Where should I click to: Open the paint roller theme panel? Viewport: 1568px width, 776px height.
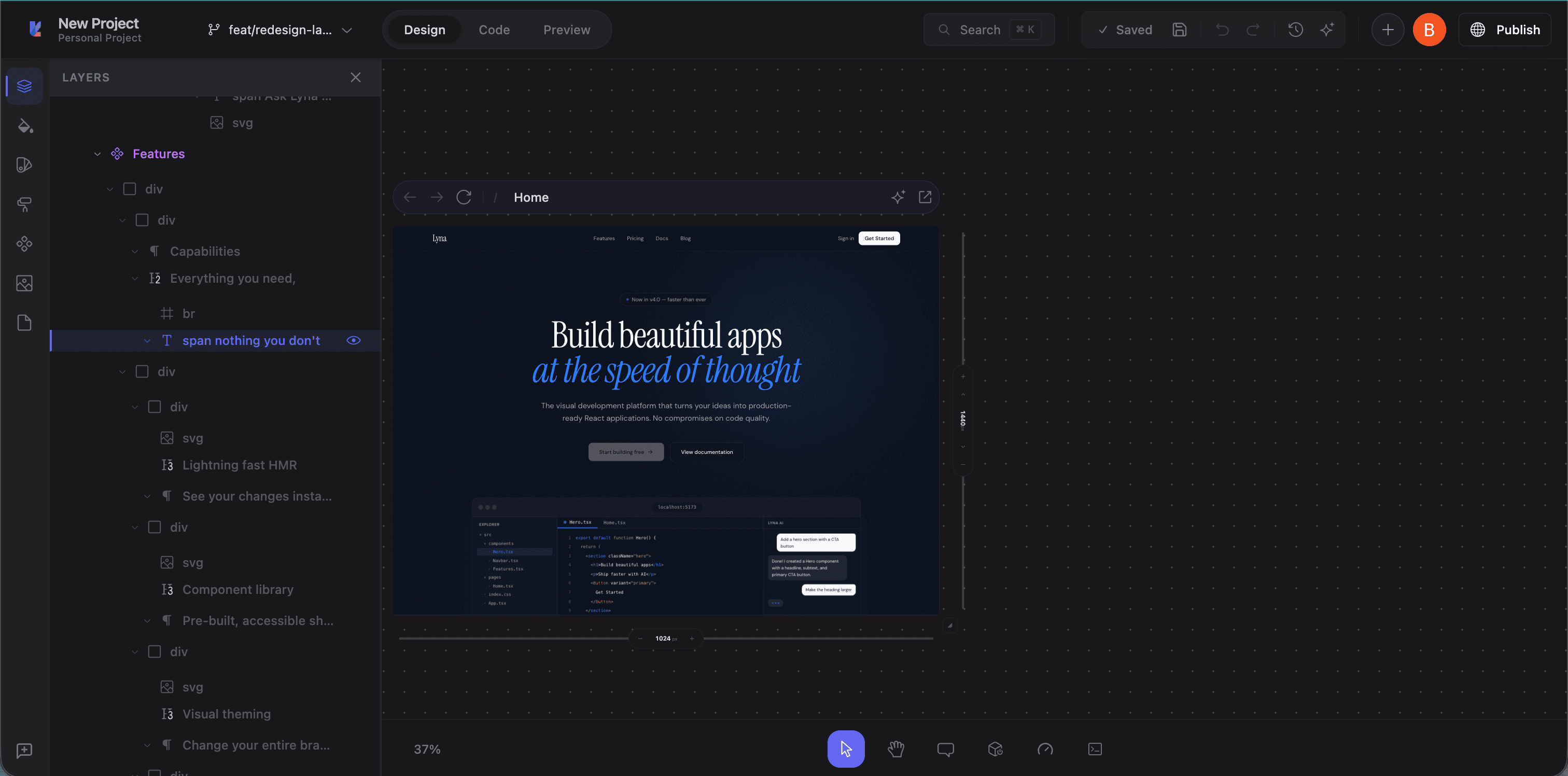coord(24,205)
